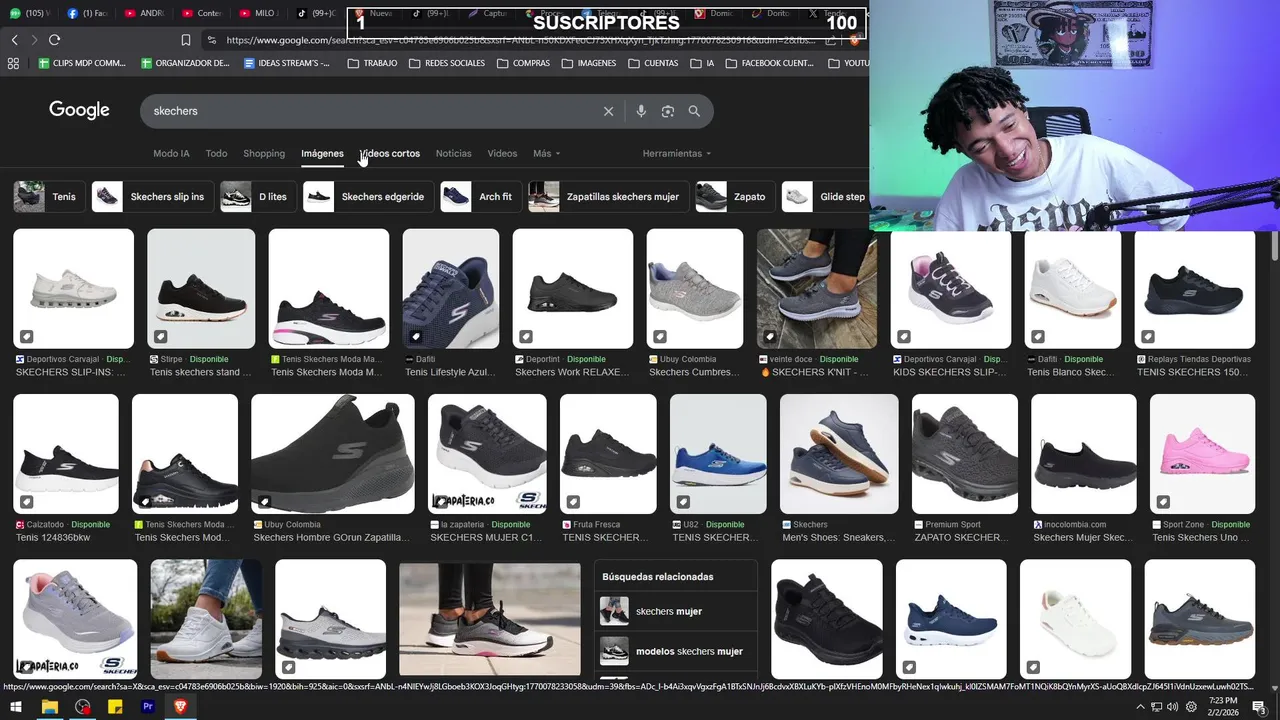Open Adobe Premiere Pro from taskbar
Screen dimensions: 1280x720
pos(148,707)
